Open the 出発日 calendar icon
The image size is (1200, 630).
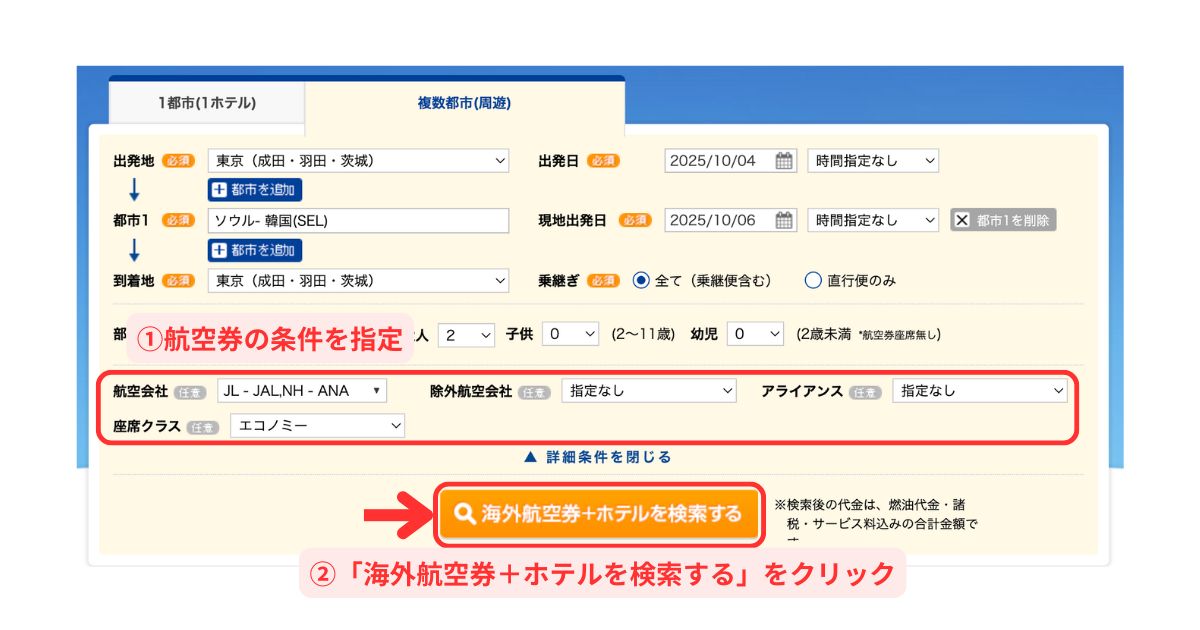[784, 161]
